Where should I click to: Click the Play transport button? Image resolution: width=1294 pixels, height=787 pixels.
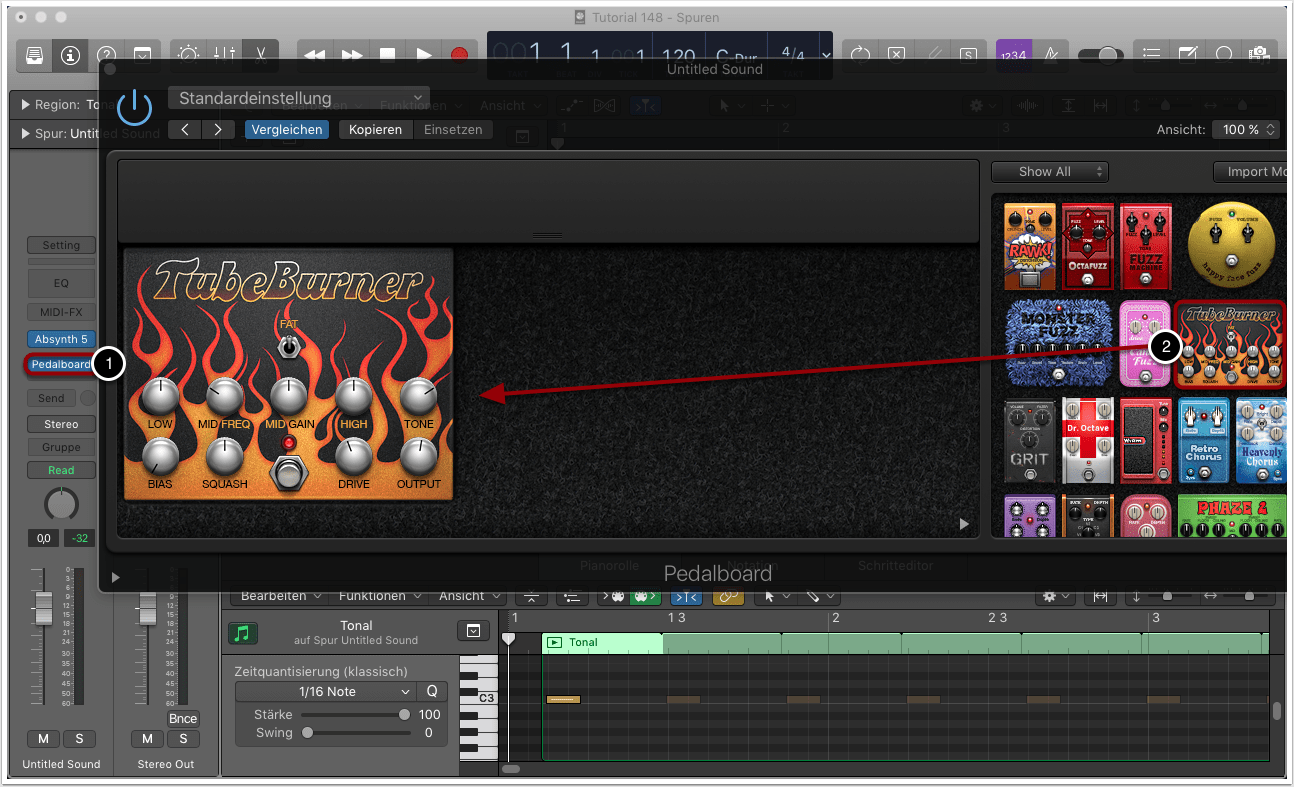click(x=423, y=55)
